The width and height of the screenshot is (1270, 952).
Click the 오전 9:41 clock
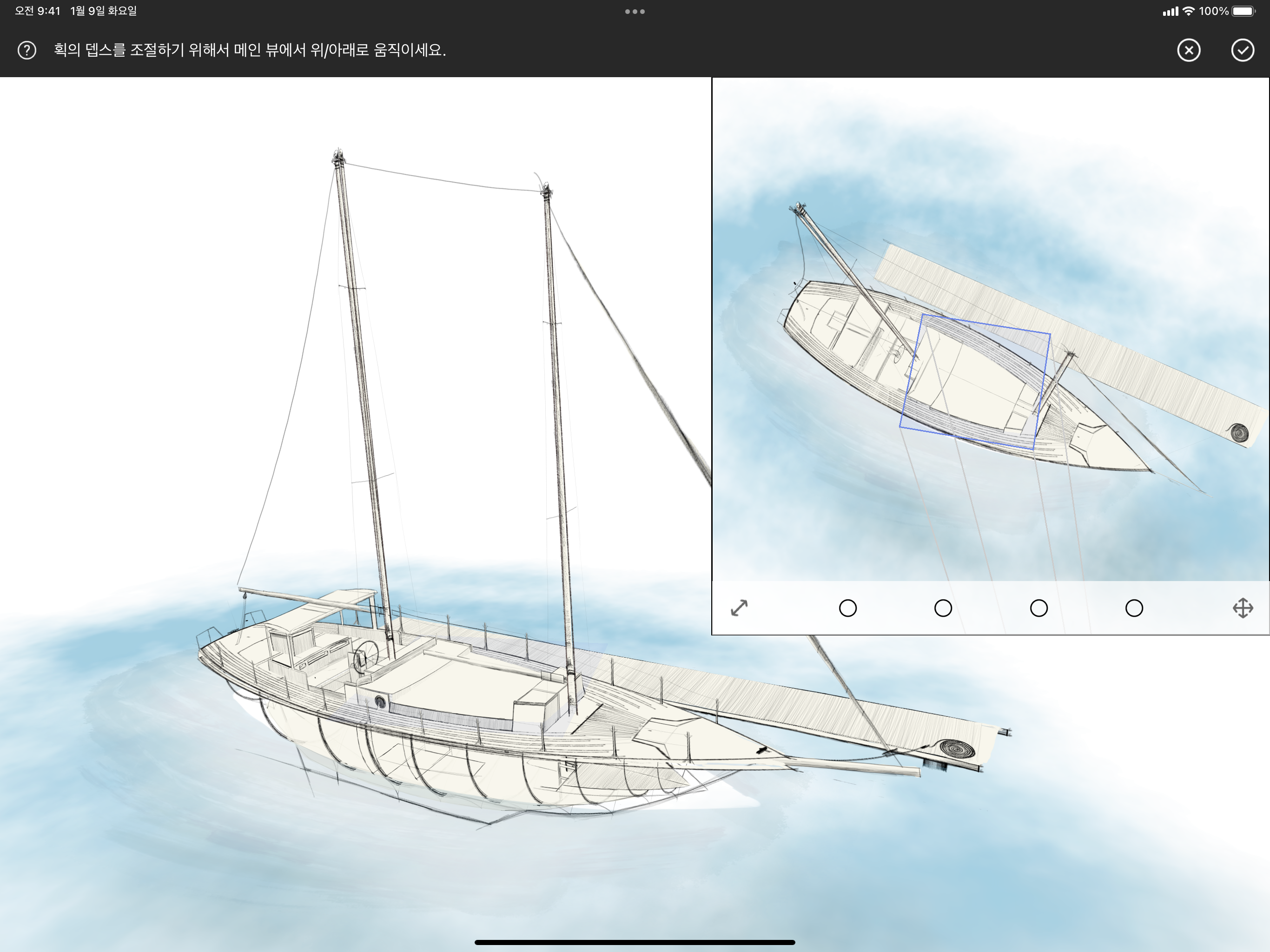pos(37,11)
